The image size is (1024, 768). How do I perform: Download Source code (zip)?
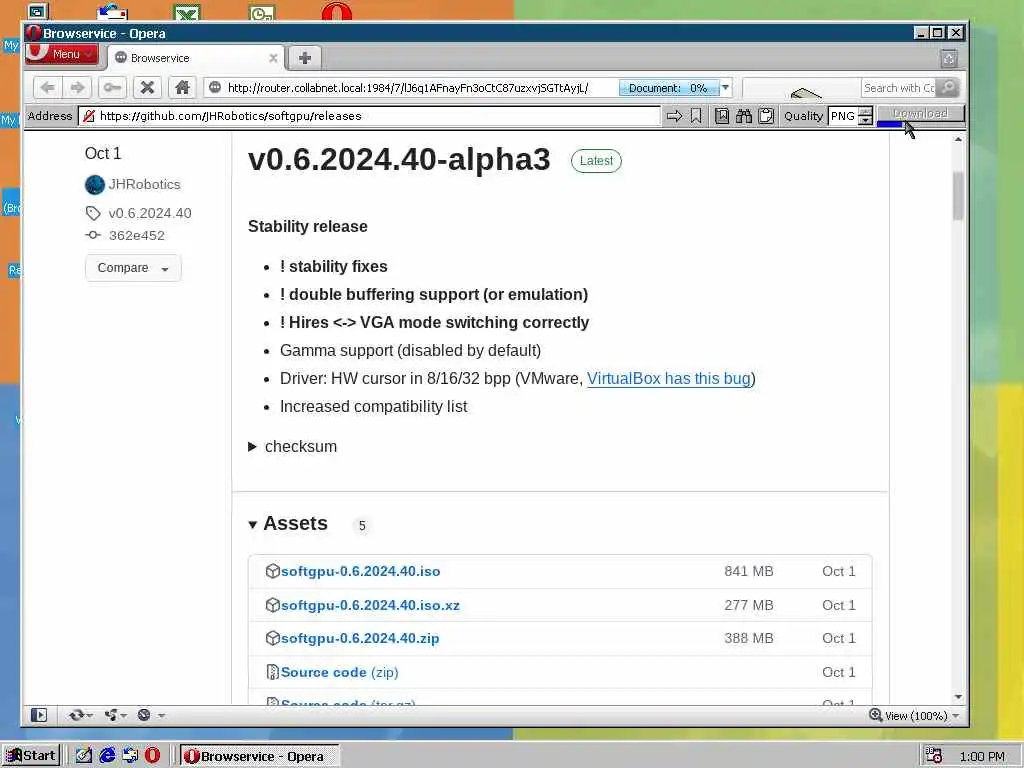pos(340,673)
